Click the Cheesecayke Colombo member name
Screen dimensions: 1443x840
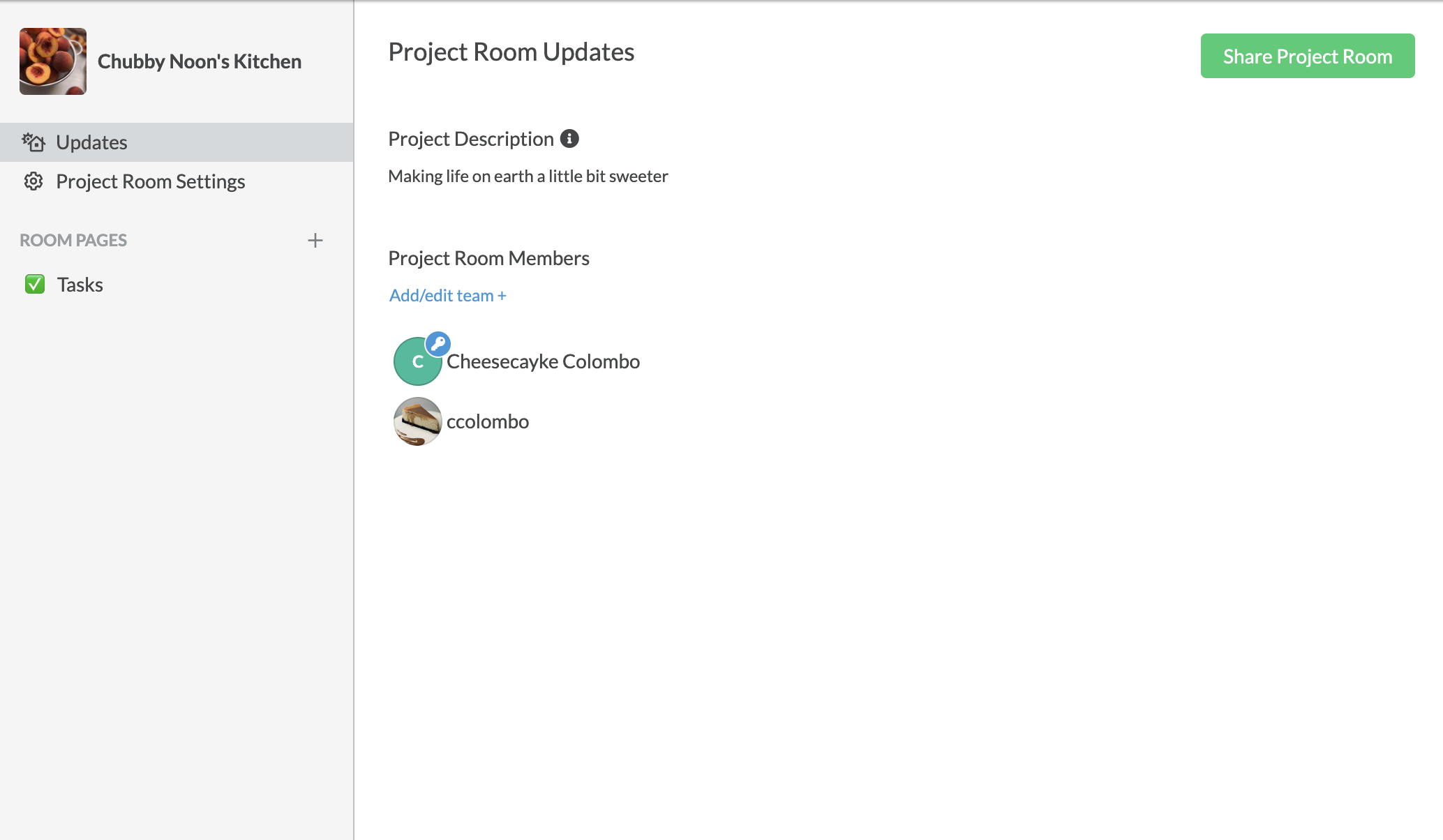[x=543, y=361]
